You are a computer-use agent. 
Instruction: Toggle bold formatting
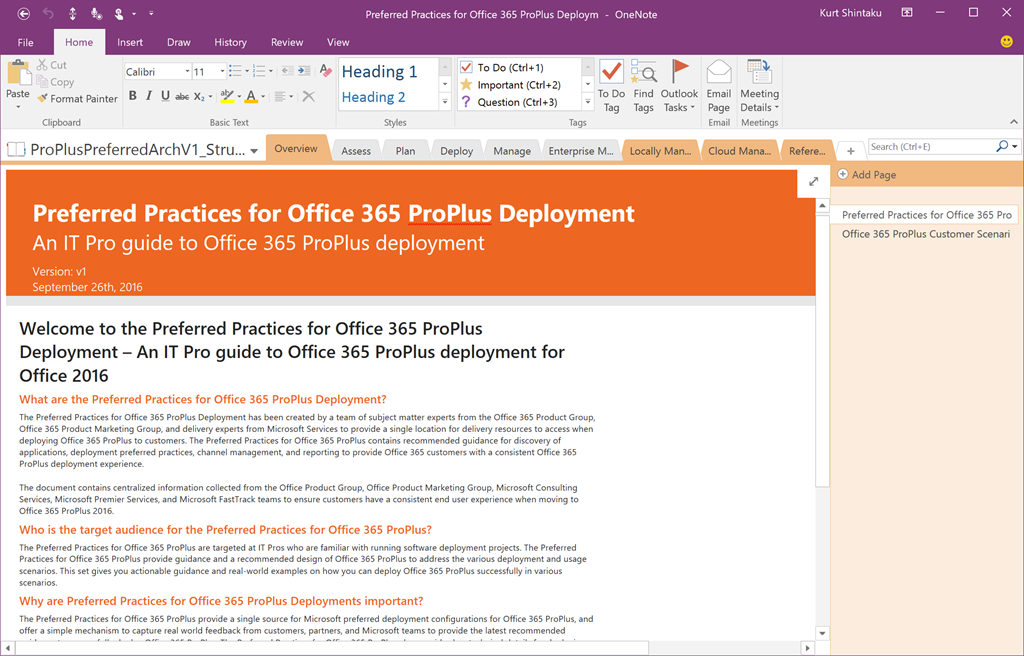pos(132,96)
